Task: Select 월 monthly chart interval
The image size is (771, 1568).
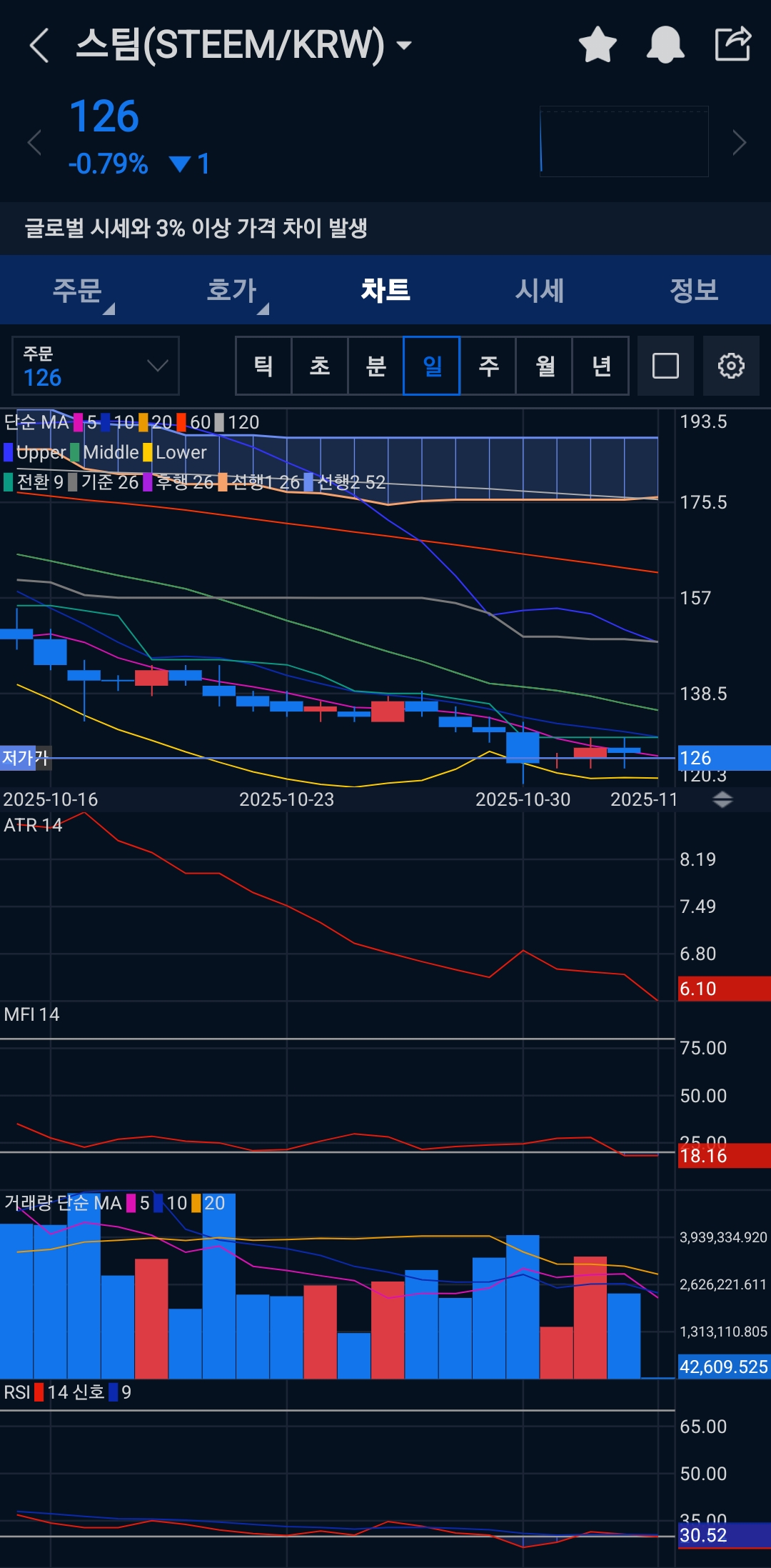Action: (545, 366)
